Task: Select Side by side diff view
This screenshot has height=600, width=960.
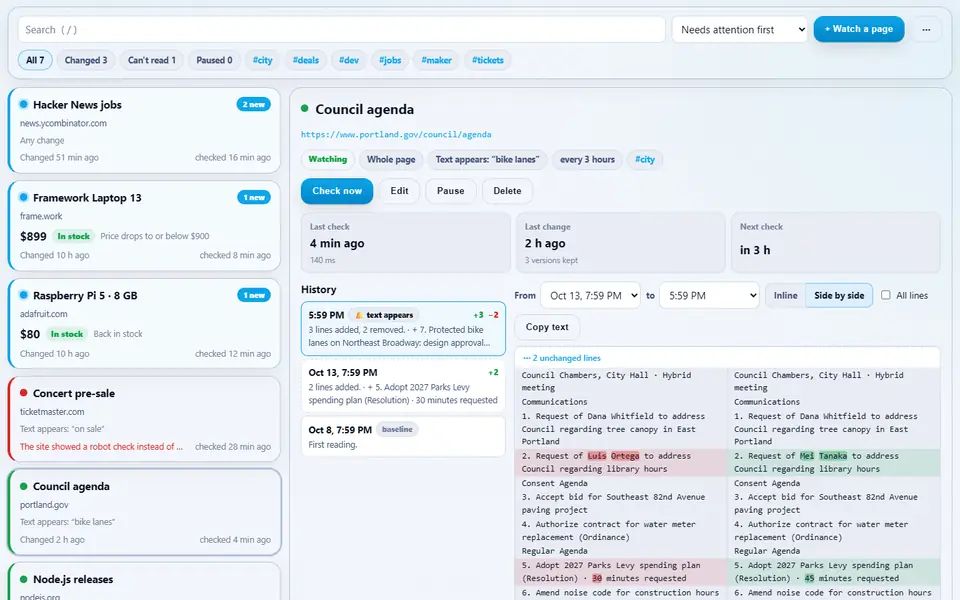Action: coord(839,296)
